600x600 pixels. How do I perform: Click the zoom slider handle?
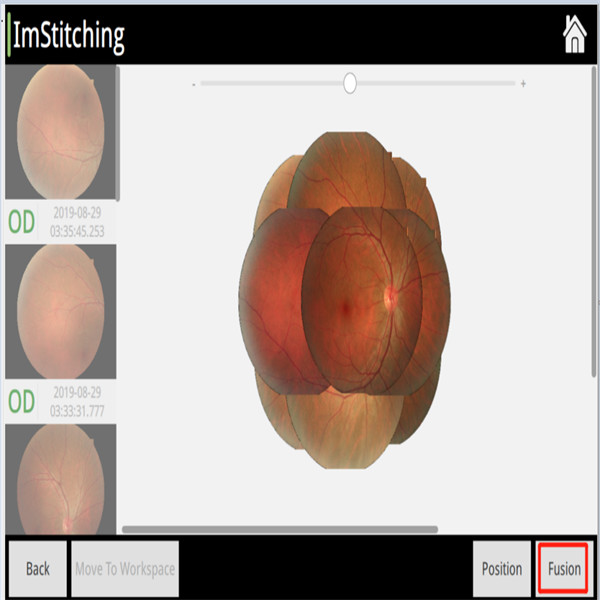(350, 84)
